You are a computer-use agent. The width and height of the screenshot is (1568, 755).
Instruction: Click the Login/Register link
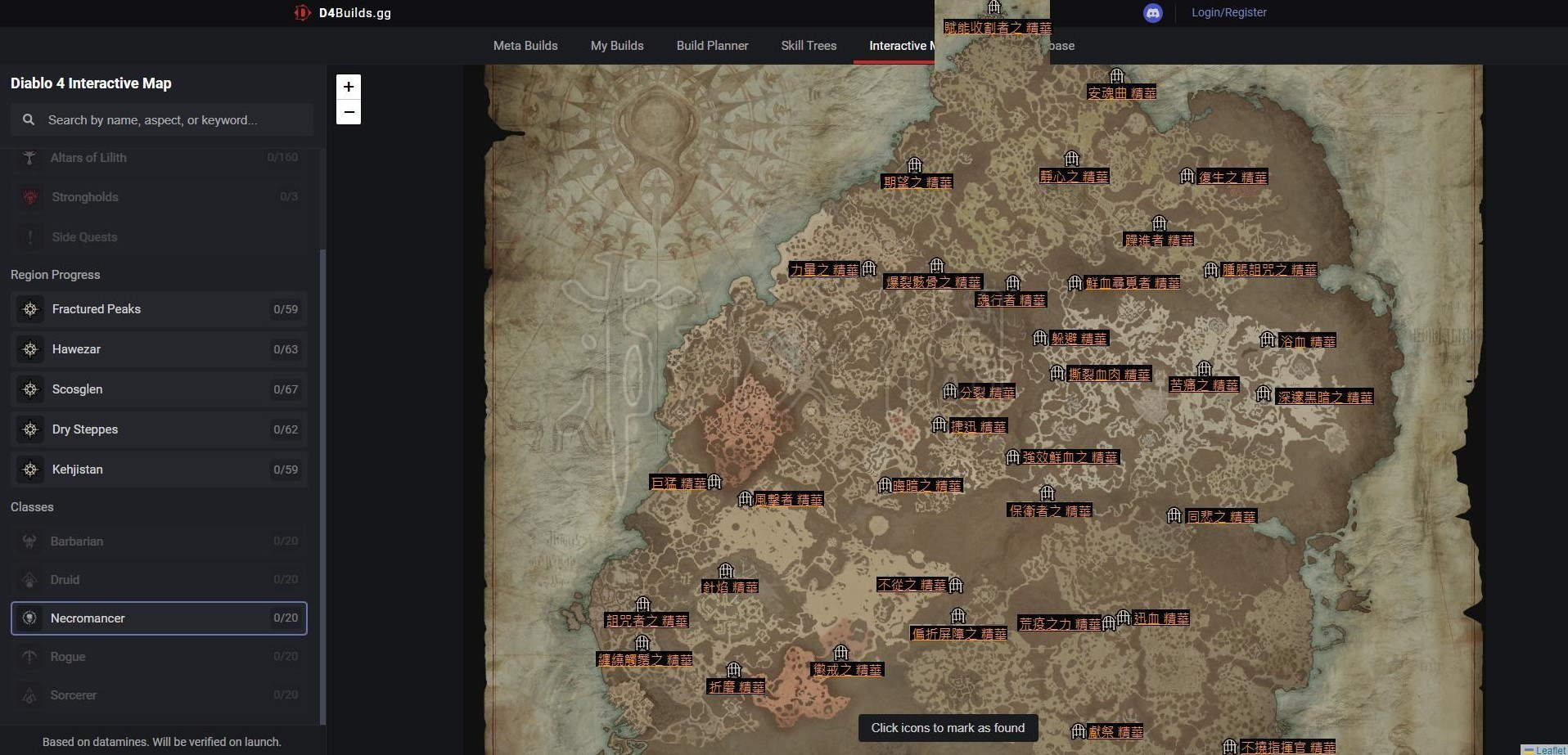pyautogui.click(x=1228, y=12)
